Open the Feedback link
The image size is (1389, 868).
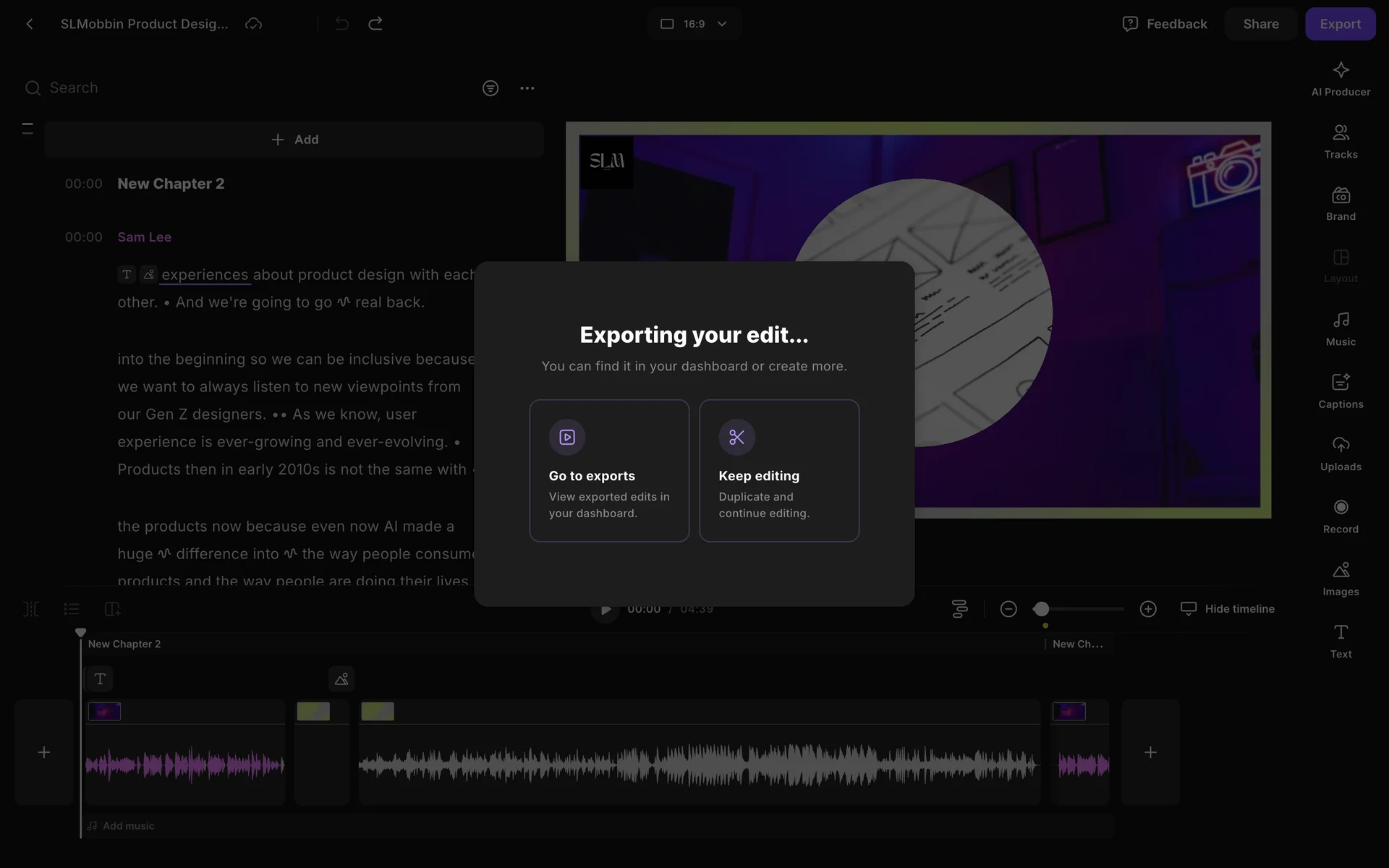pos(1165,24)
